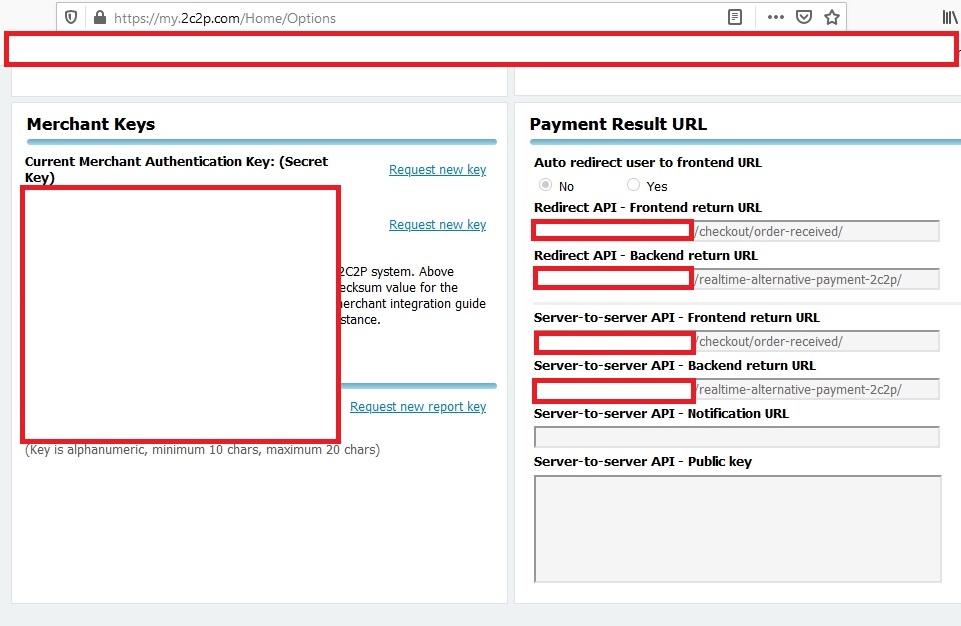Click the tracking protection shield icon
This screenshot has height=626, width=961.
click(x=71, y=17)
